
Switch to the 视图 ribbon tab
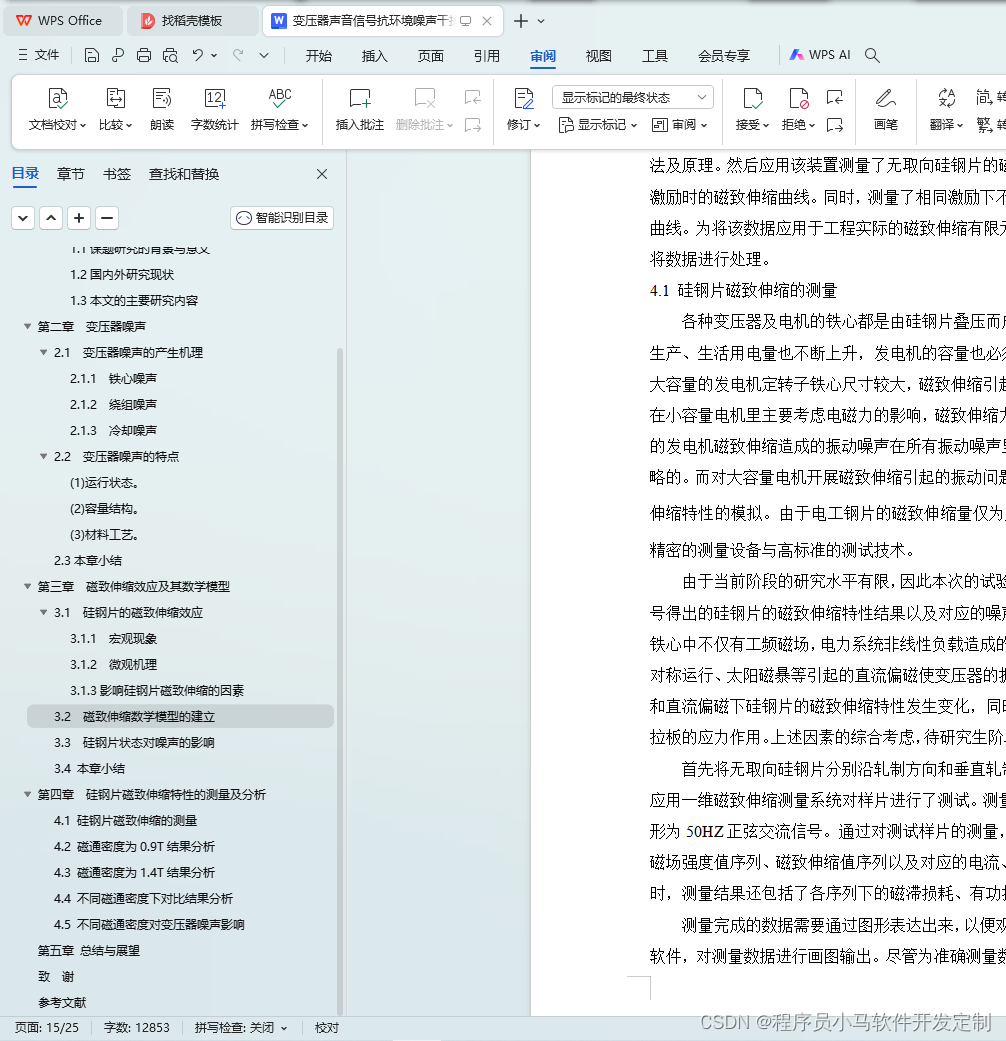(598, 56)
